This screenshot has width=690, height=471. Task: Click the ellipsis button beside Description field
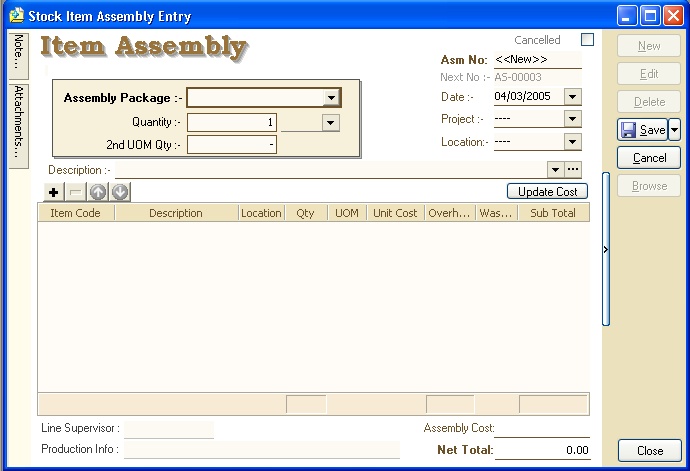573,170
